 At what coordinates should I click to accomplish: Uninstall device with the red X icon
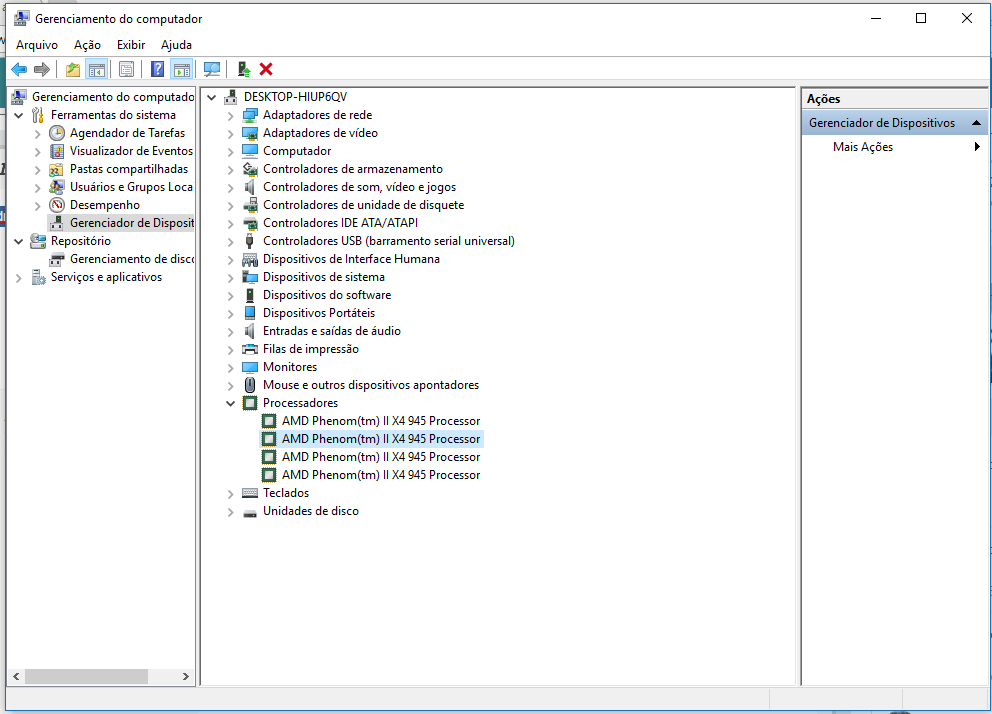click(x=266, y=70)
